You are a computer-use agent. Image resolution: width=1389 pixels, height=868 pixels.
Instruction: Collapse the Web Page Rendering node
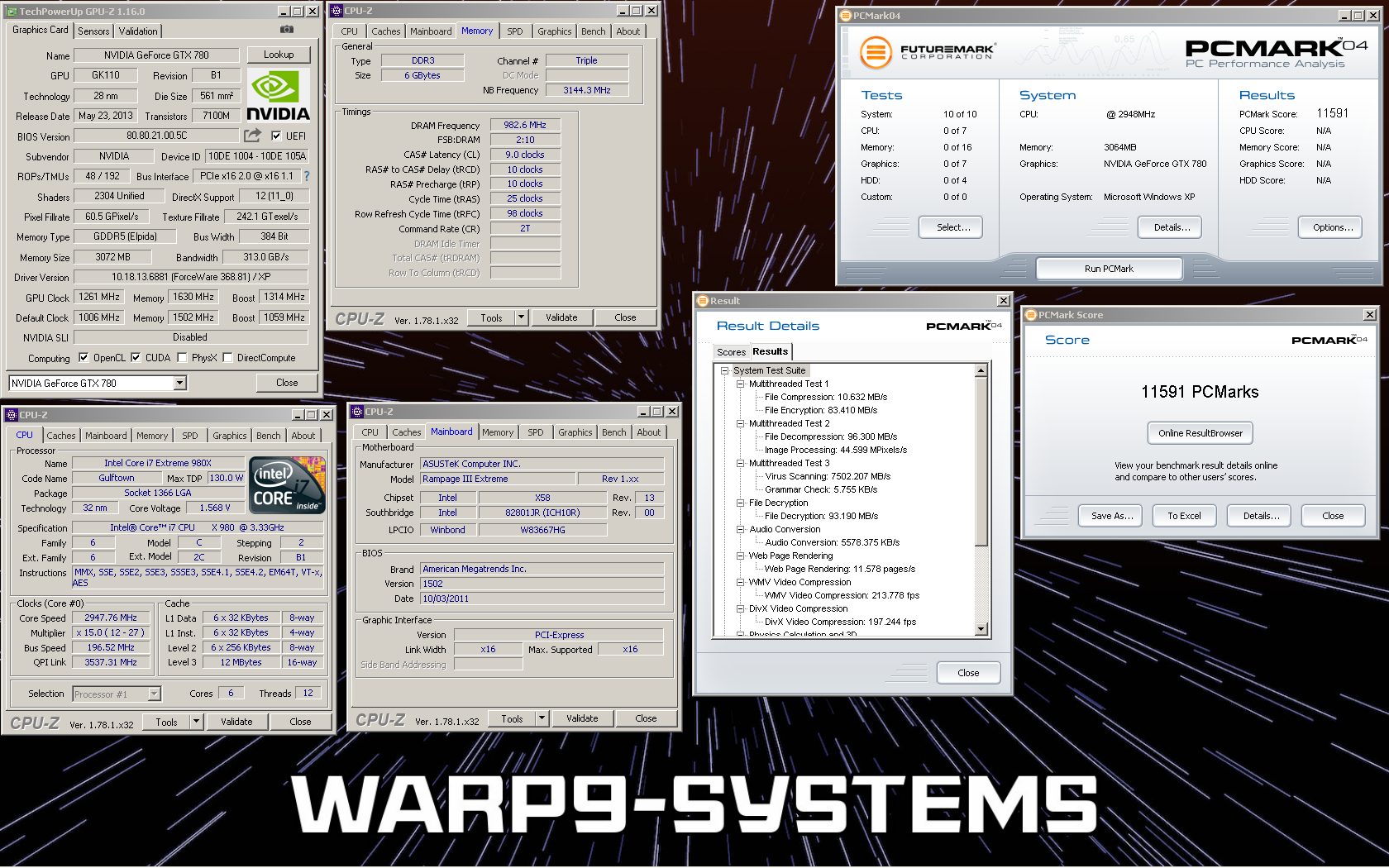[741, 556]
